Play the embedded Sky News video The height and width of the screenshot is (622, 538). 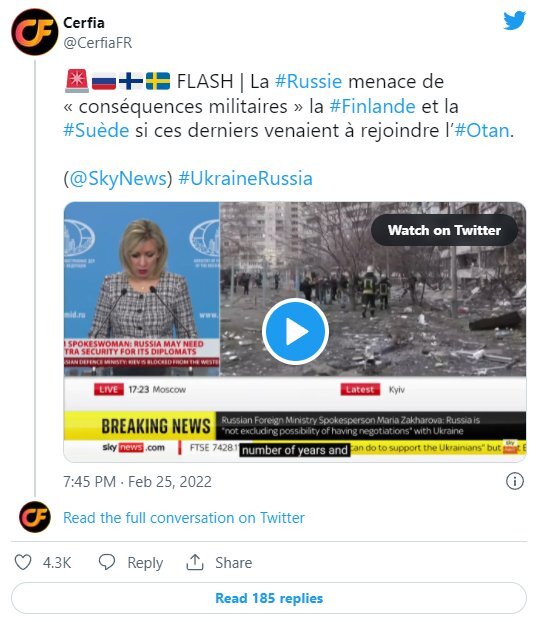(x=295, y=331)
